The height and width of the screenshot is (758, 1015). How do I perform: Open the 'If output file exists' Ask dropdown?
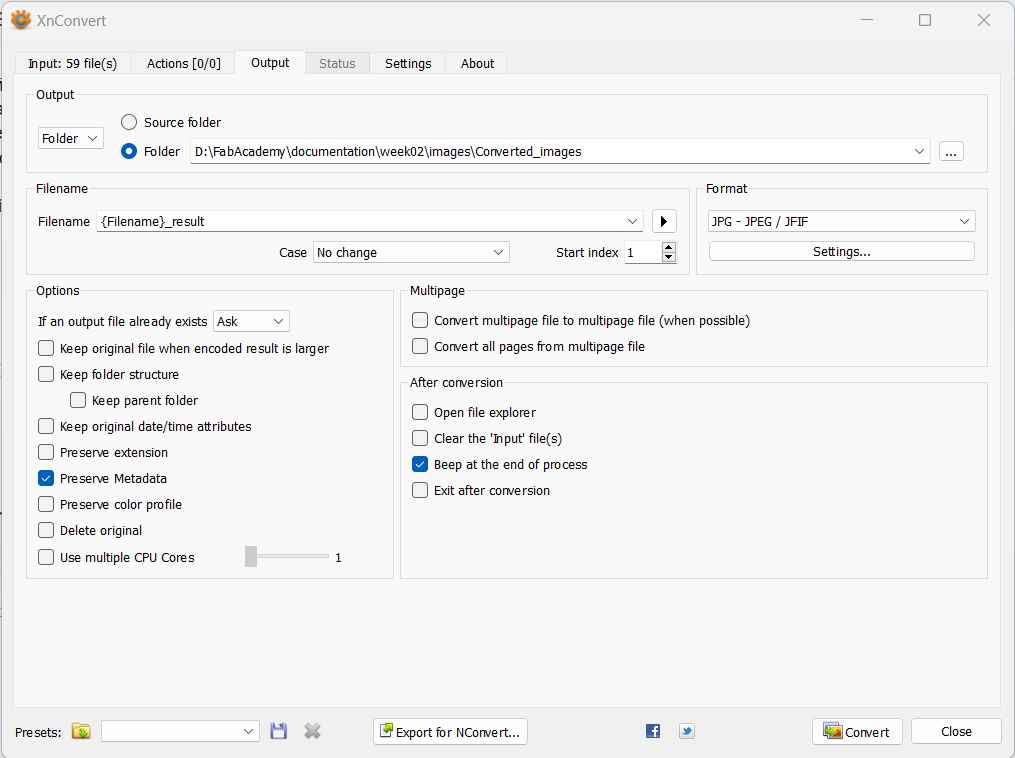tap(251, 321)
